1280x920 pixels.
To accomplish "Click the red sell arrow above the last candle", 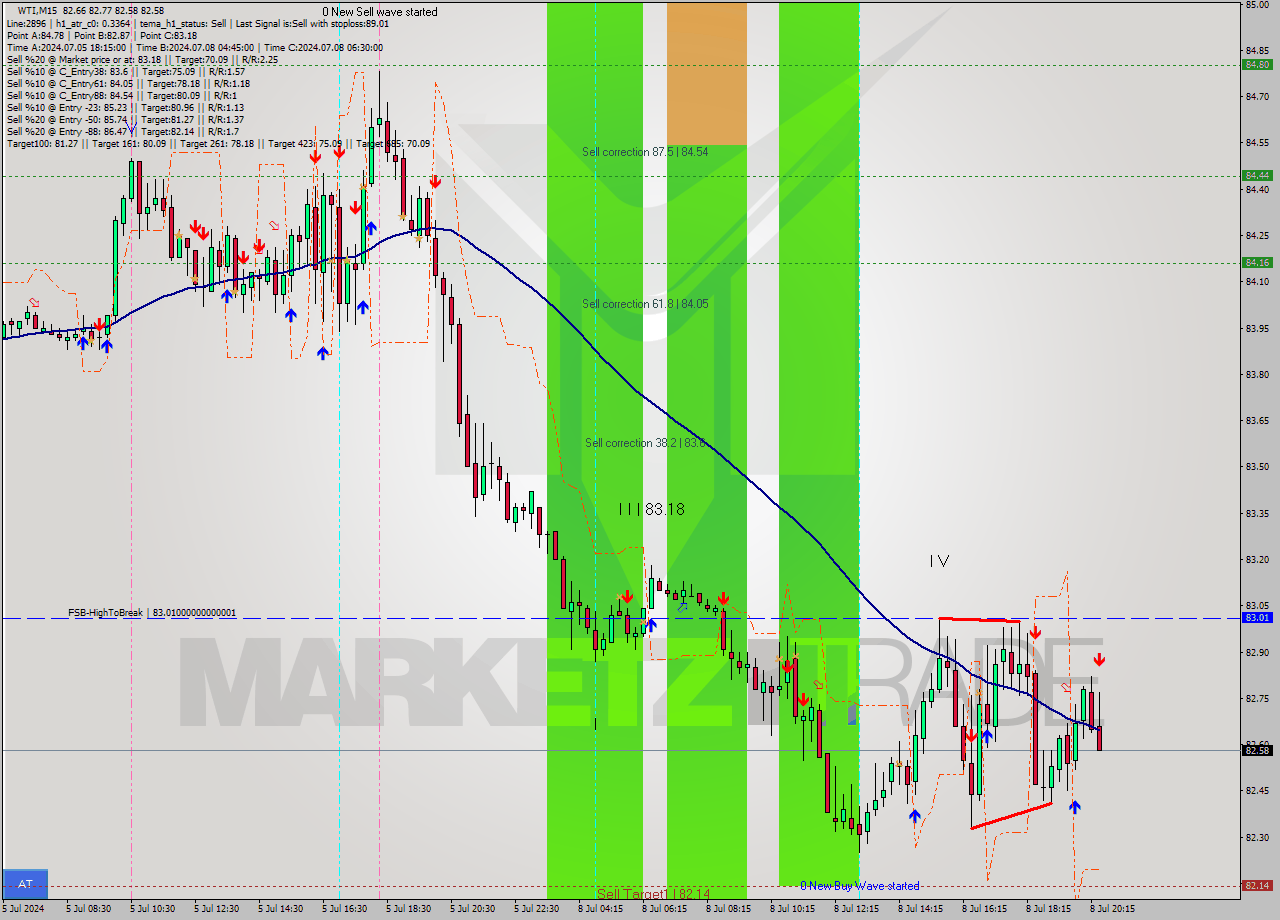I will click(1099, 659).
